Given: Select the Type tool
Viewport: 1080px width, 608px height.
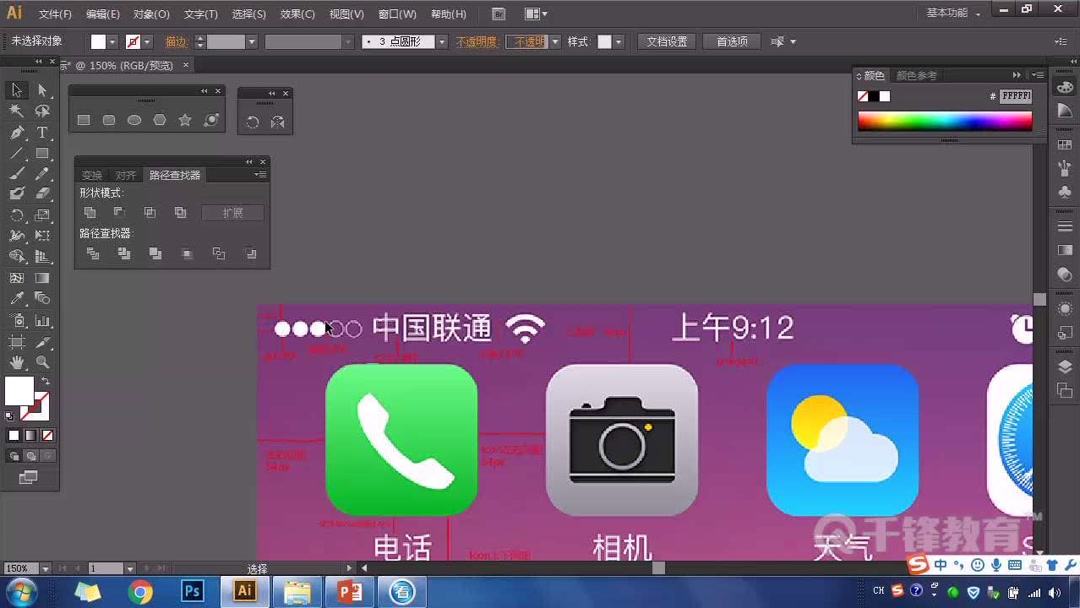Looking at the screenshot, I should (42, 131).
